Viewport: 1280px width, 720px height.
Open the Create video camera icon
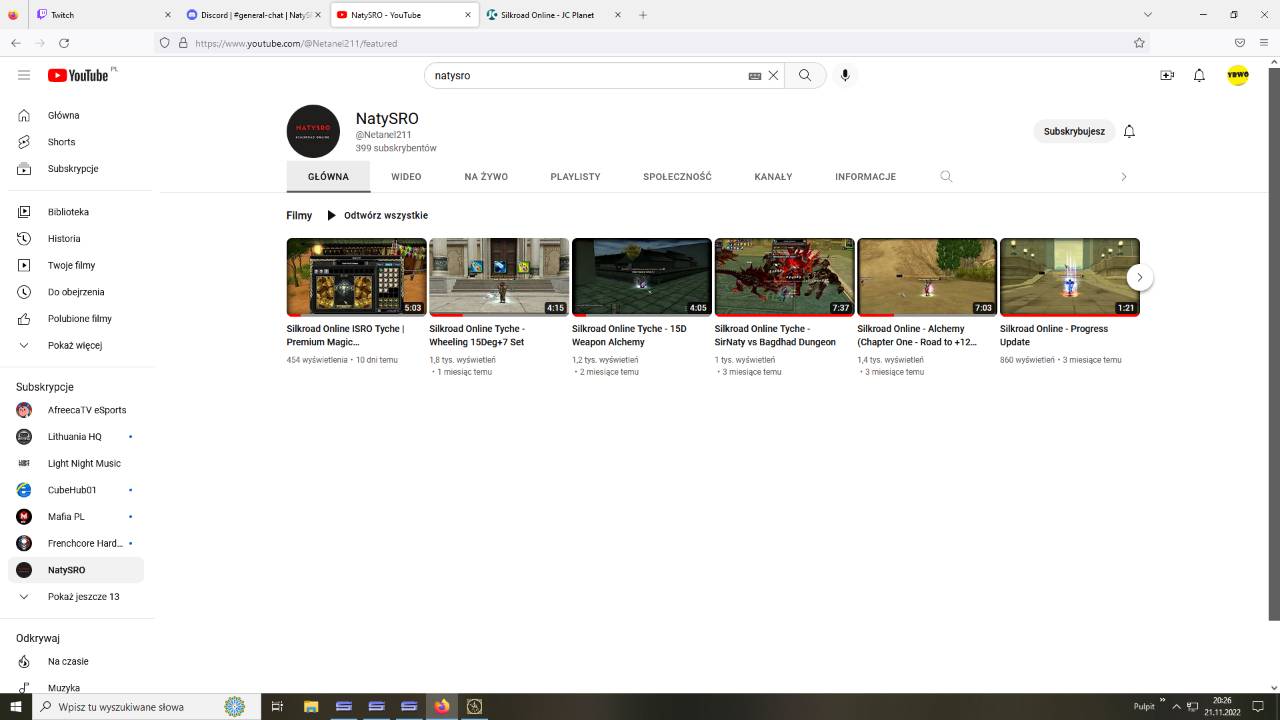coord(1167,75)
